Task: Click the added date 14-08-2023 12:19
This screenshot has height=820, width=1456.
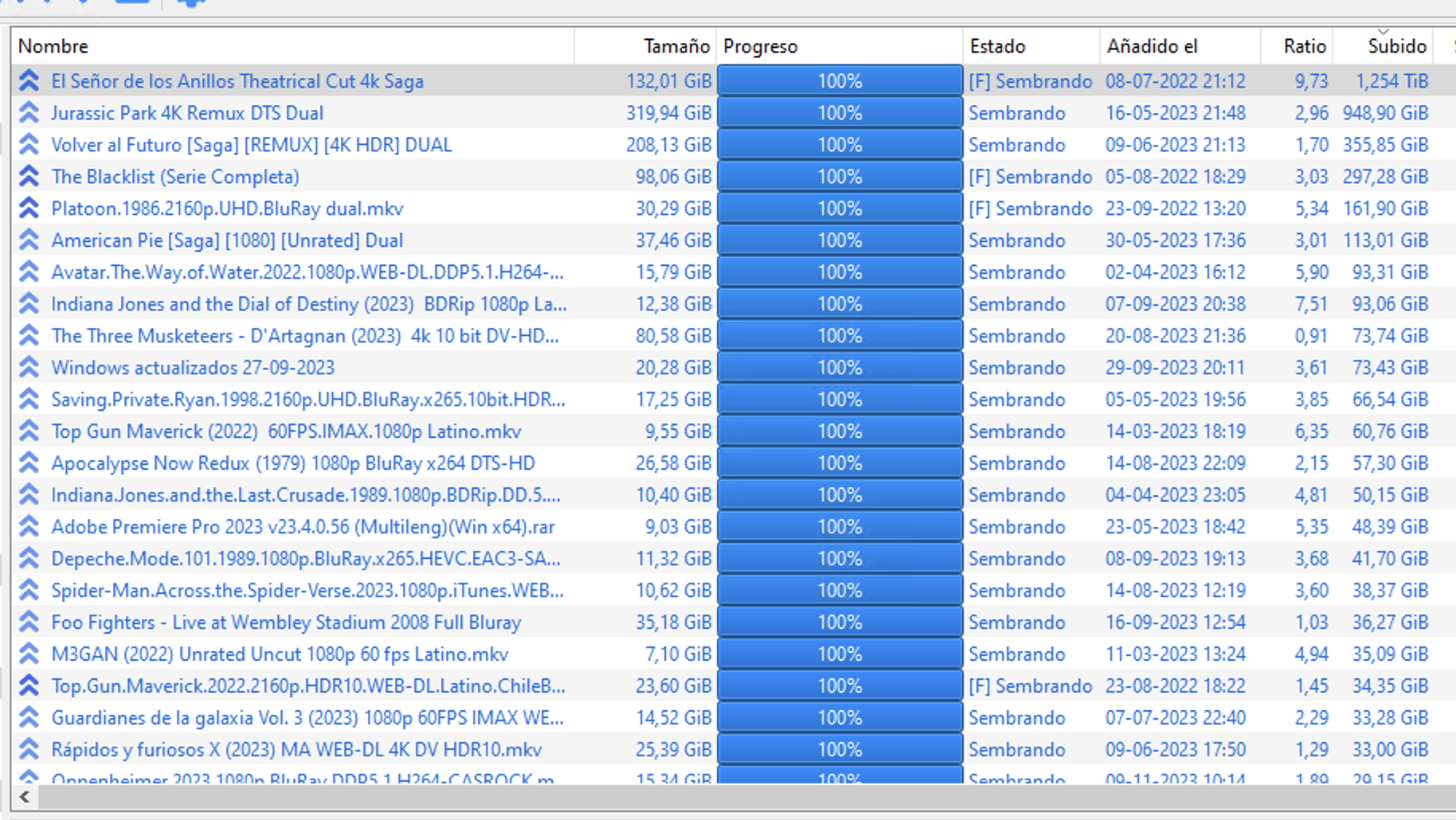Action: click(x=1176, y=591)
